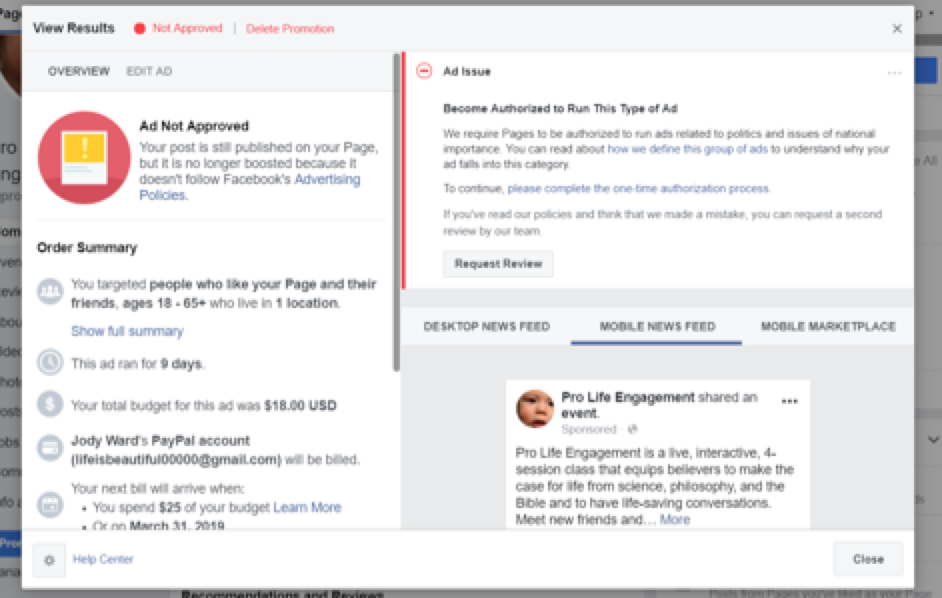Open settings with the gear icon near Help Center
Viewport: 942px width, 598px height.
pos(49,560)
